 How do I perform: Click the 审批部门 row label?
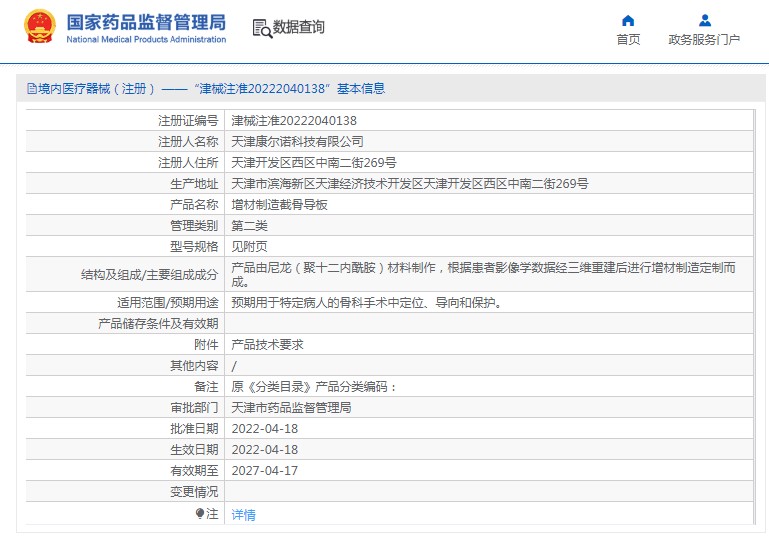point(194,408)
